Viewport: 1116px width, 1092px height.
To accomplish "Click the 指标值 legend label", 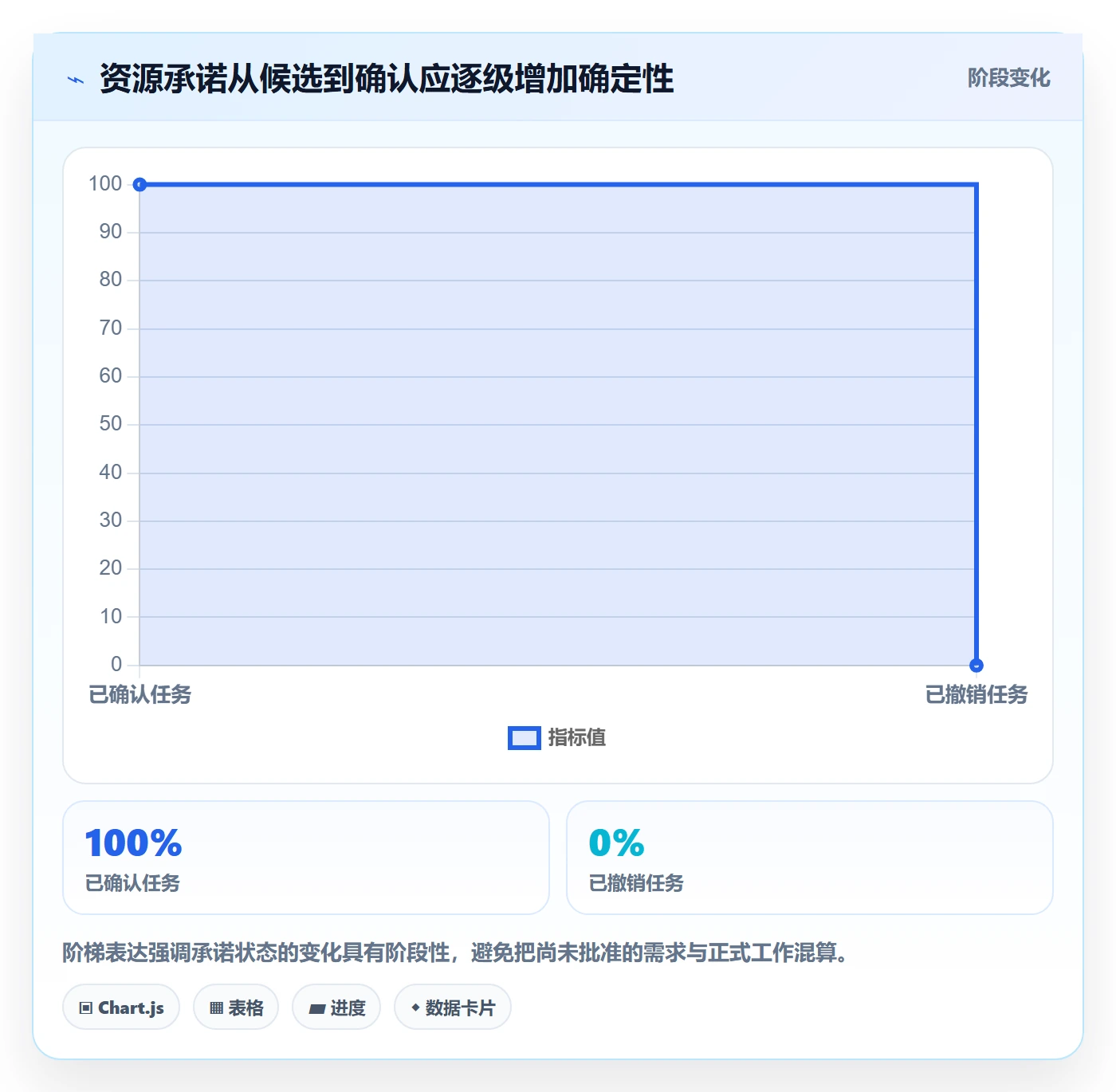I will point(577,738).
